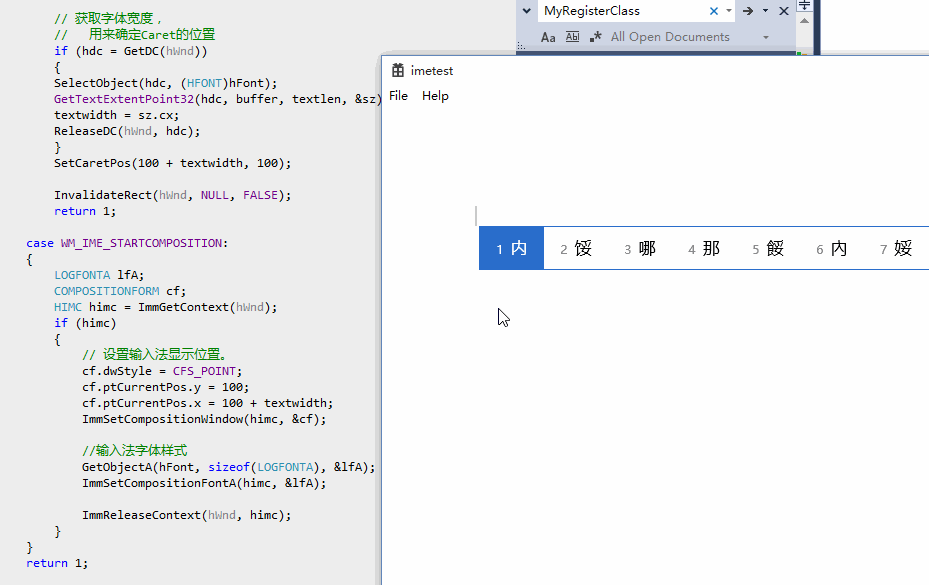Viewport: 929px width, 585px height.
Task: Click textwidth = sz.cx line
Action: (x=116, y=115)
